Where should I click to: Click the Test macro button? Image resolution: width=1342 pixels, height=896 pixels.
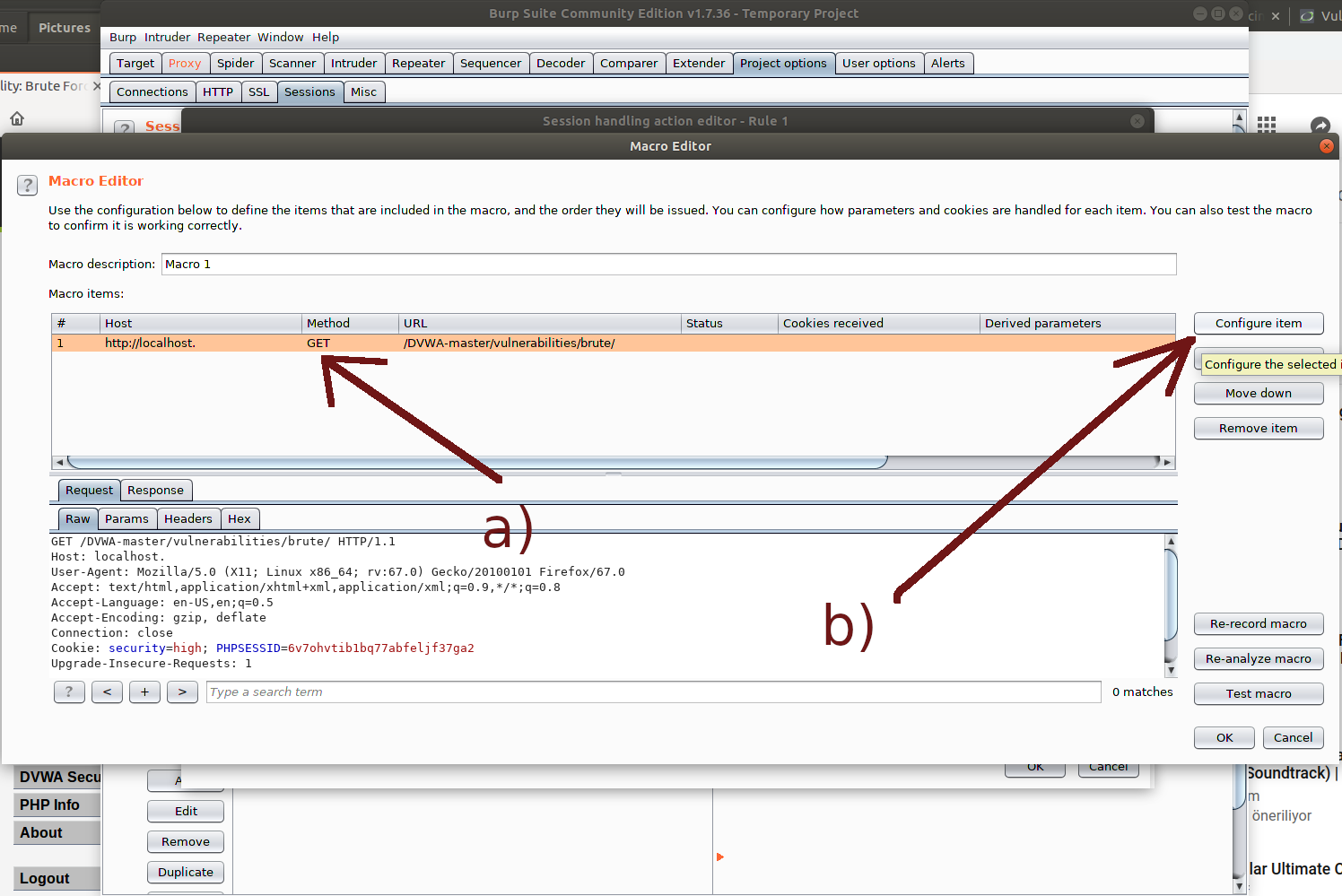[1259, 693]
